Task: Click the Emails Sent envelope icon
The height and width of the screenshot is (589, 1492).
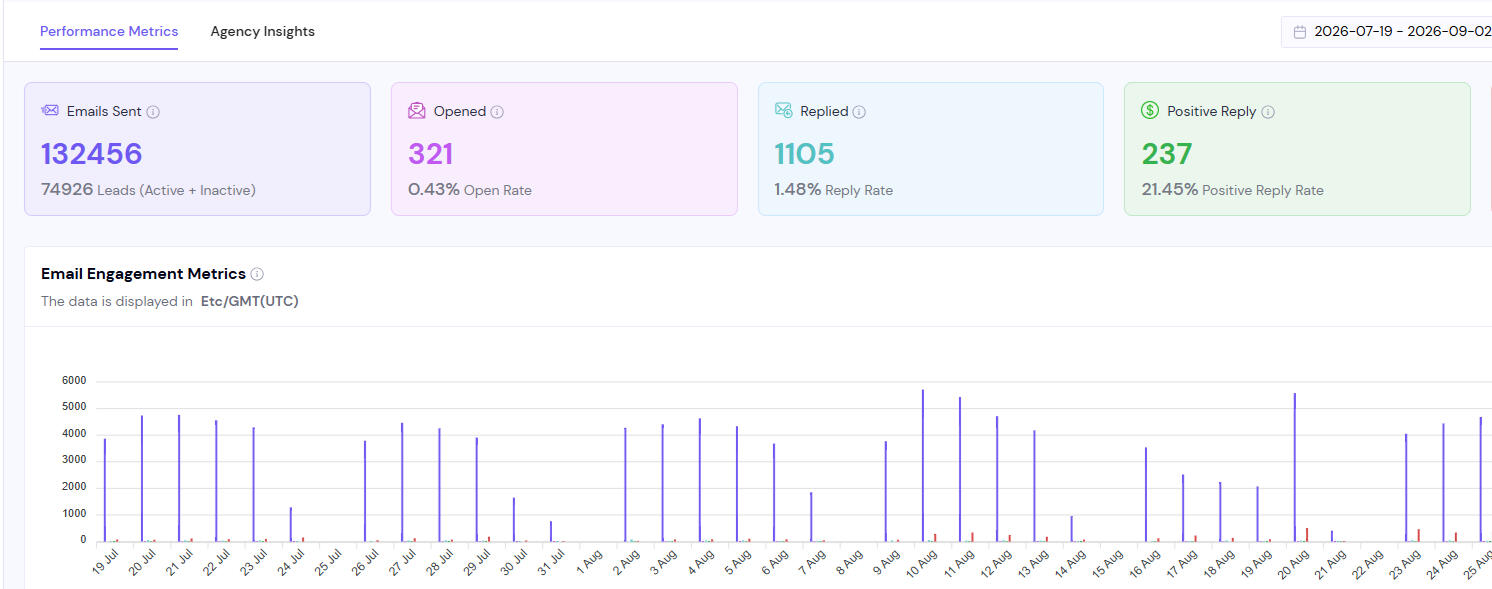Action: 50,111
